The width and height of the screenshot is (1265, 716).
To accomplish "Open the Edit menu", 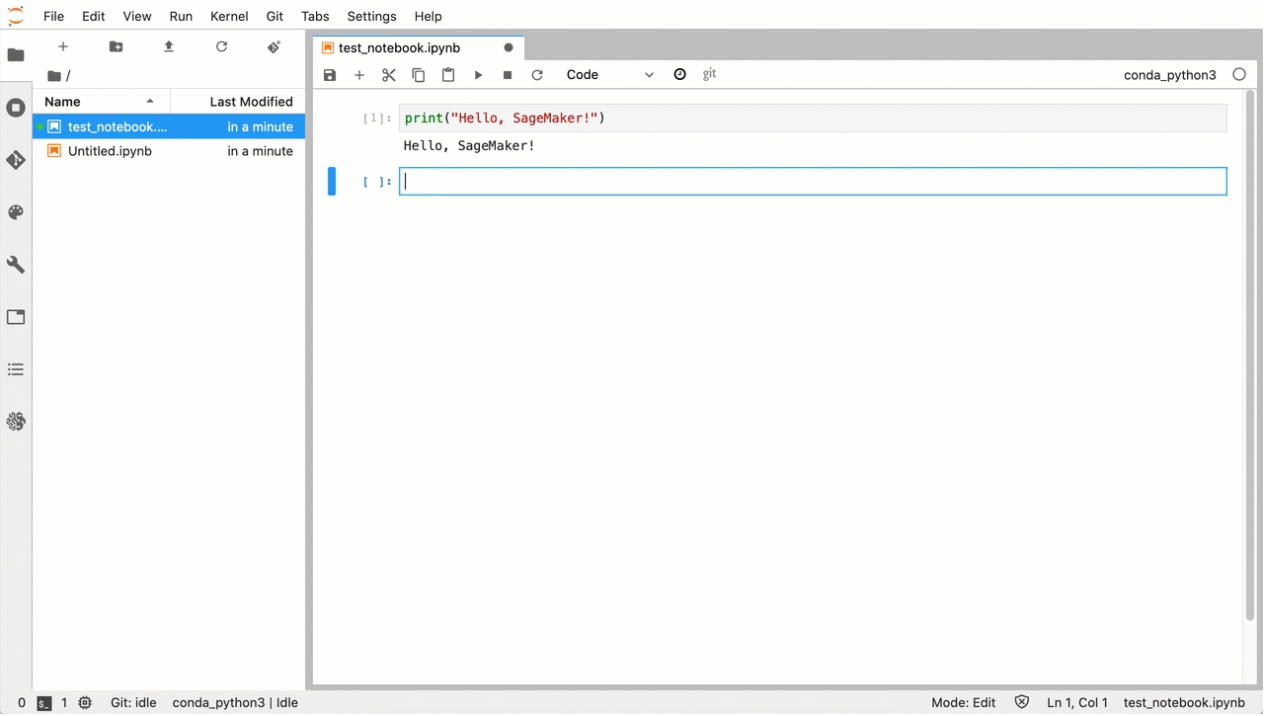I will point(93,16).
